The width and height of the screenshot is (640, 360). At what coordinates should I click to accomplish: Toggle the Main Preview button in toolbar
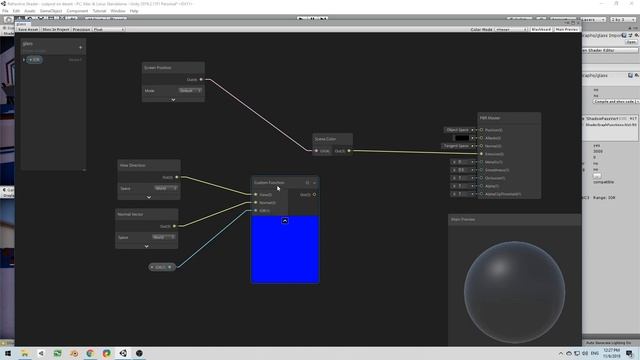click(x=567, y=29)
